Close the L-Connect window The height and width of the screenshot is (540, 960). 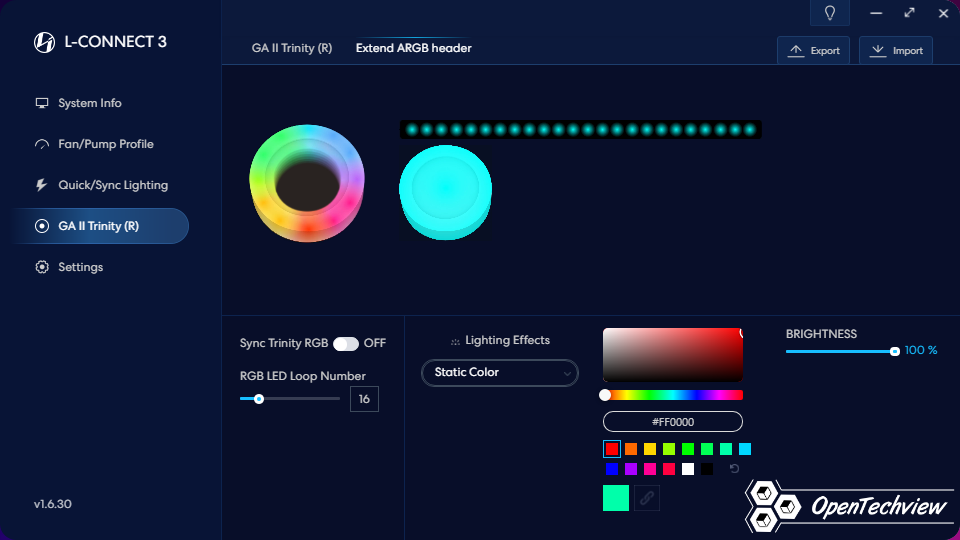pyautogui.click(x=943, y=13)
